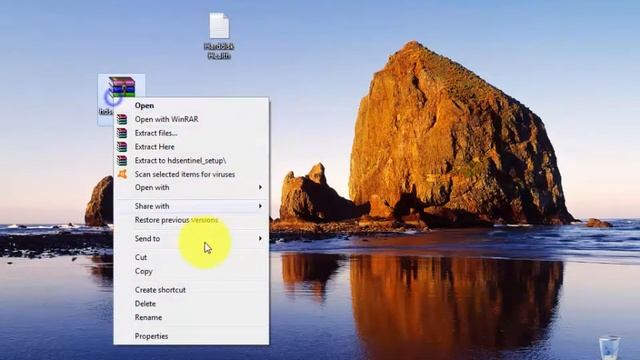Screen dimensions: 640x360
Task: Expand the Share with submenu arrow
Action: point(260,206)
